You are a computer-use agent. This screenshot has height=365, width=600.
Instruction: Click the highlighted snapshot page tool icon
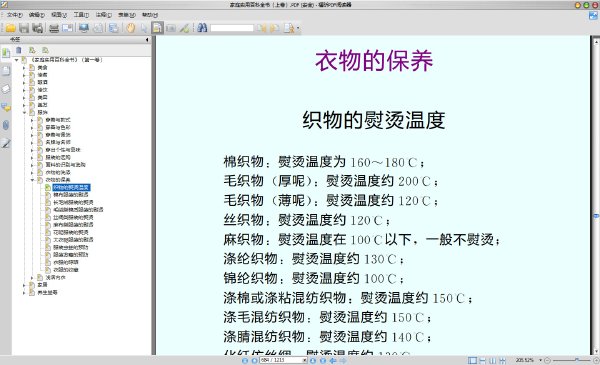(x=157, y=28)
